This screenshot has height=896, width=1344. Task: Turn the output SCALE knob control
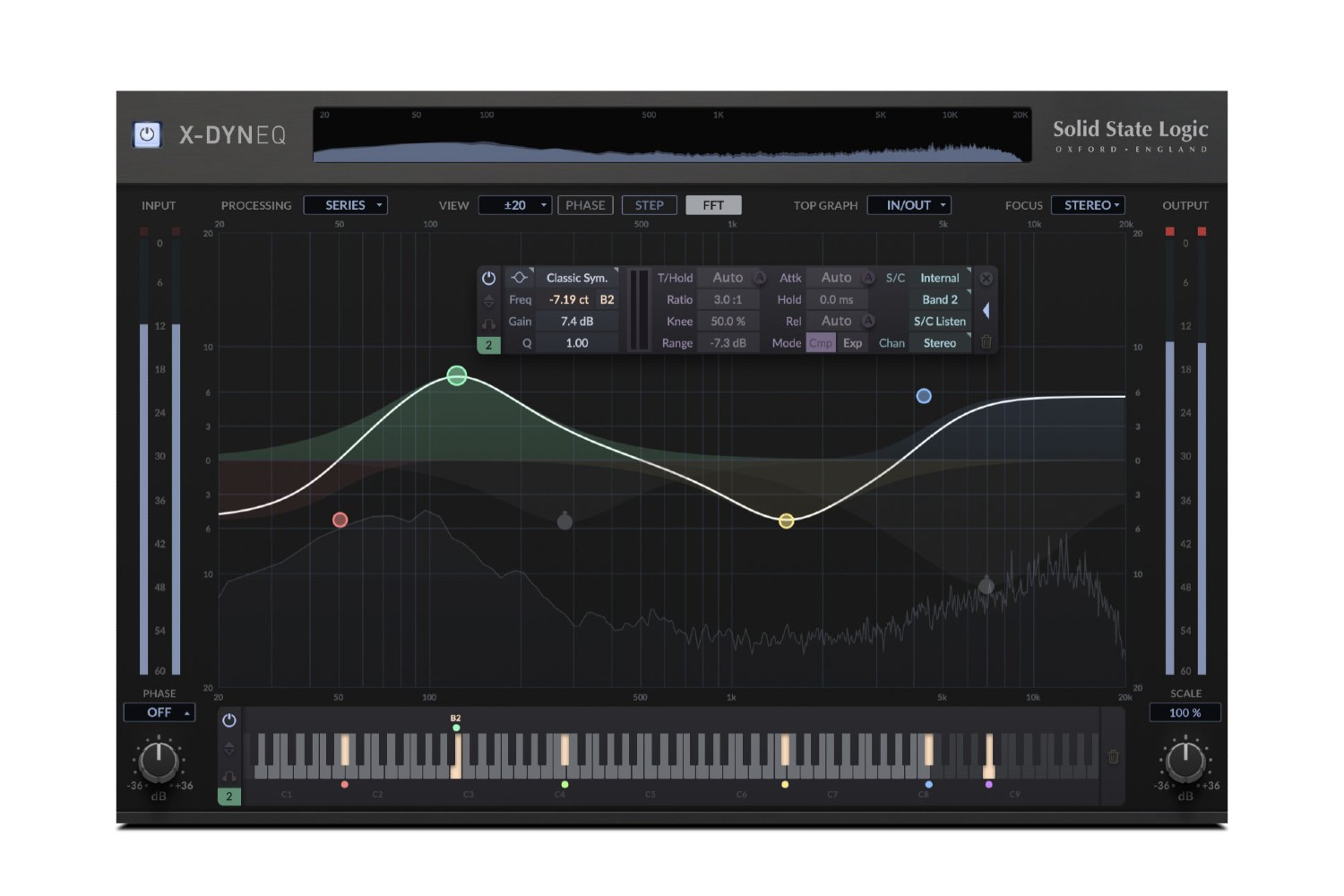1185,763
